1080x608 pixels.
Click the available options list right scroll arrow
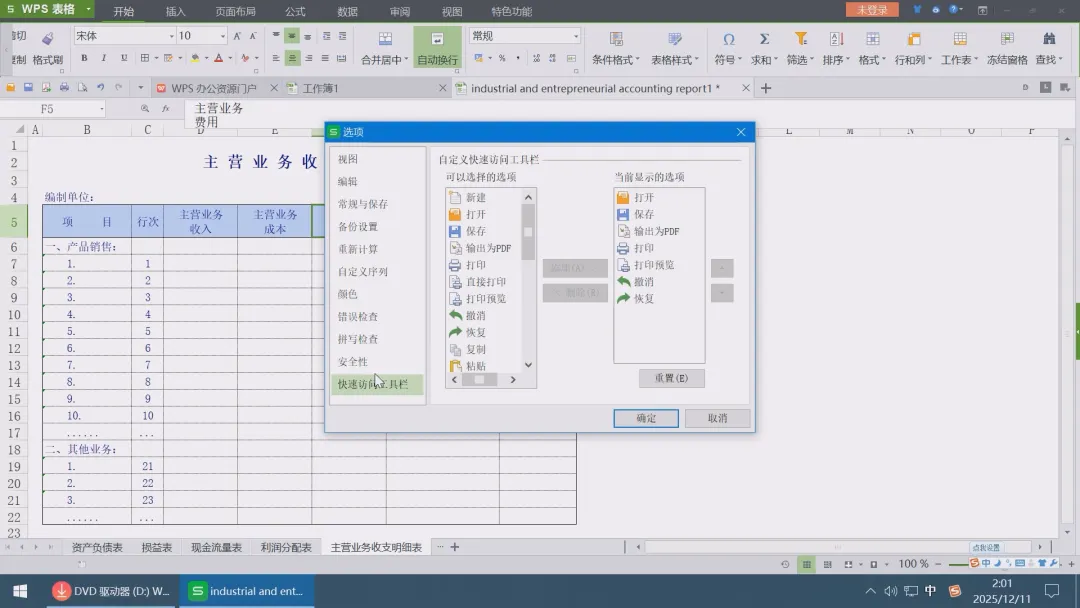tap(512, 379)
